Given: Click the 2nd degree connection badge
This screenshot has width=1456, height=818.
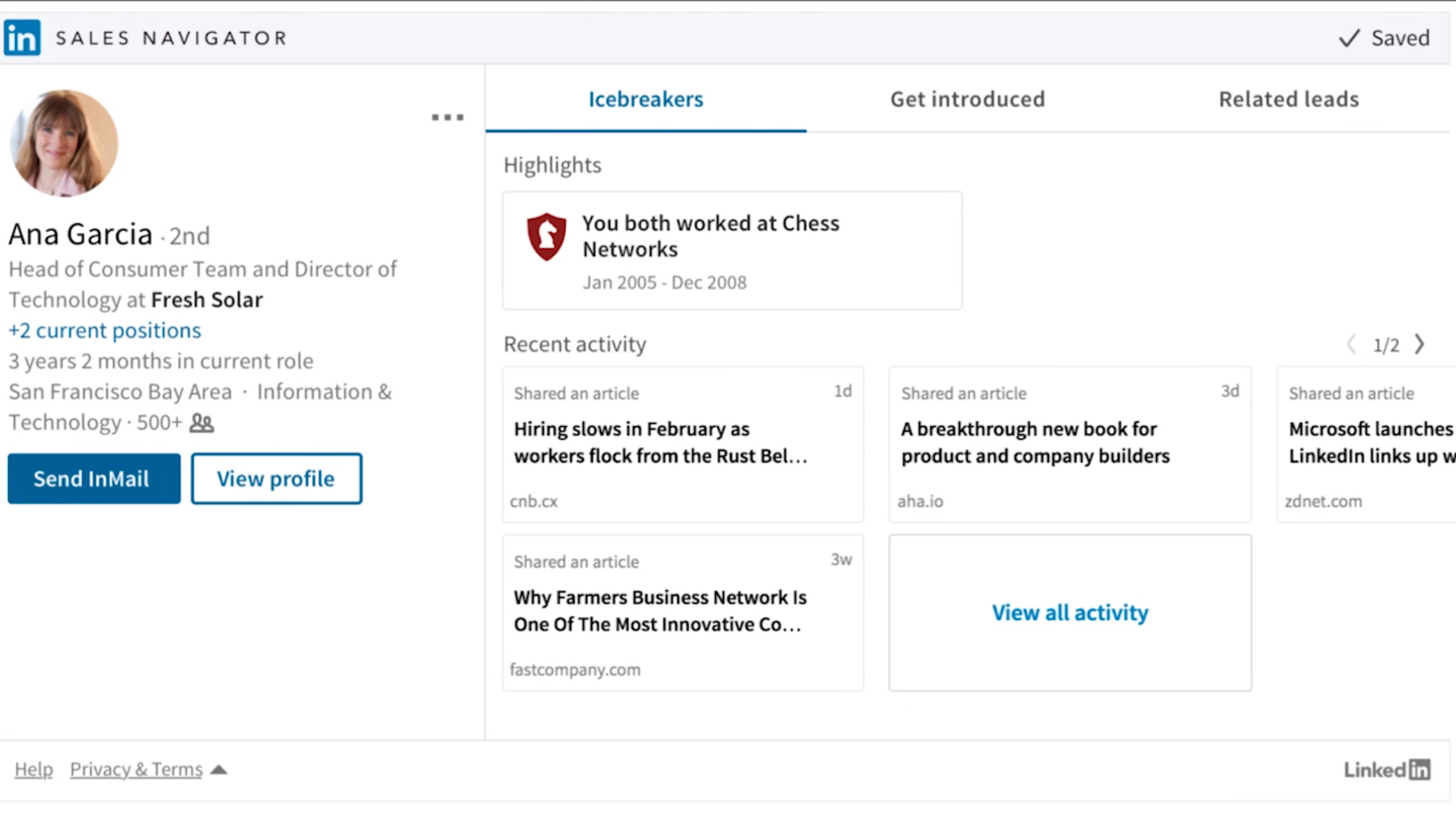Looking at the screenshot, I should click(x=189, y=235).
